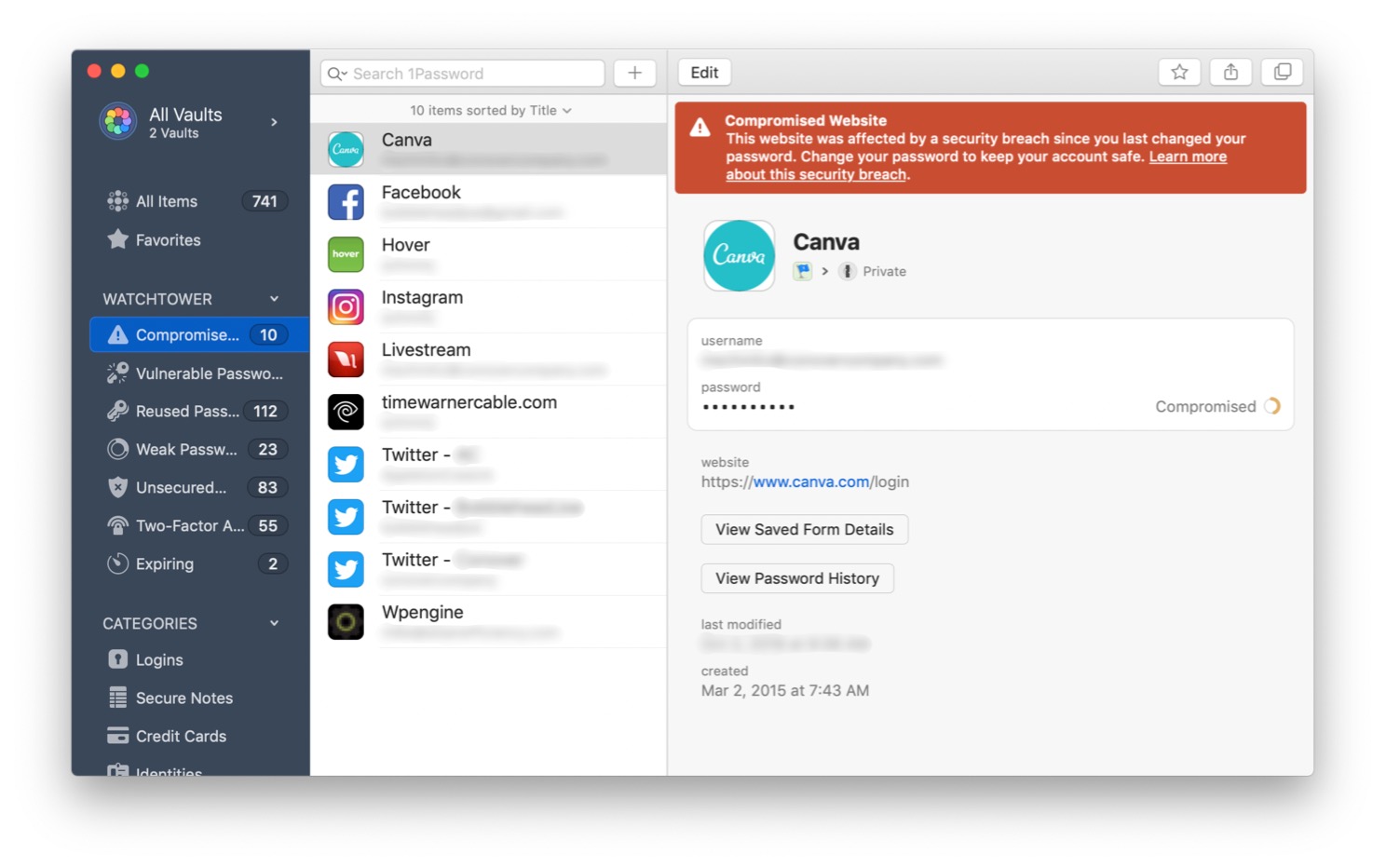Open the sorted by Title dropdown

(x=491, y=110)
